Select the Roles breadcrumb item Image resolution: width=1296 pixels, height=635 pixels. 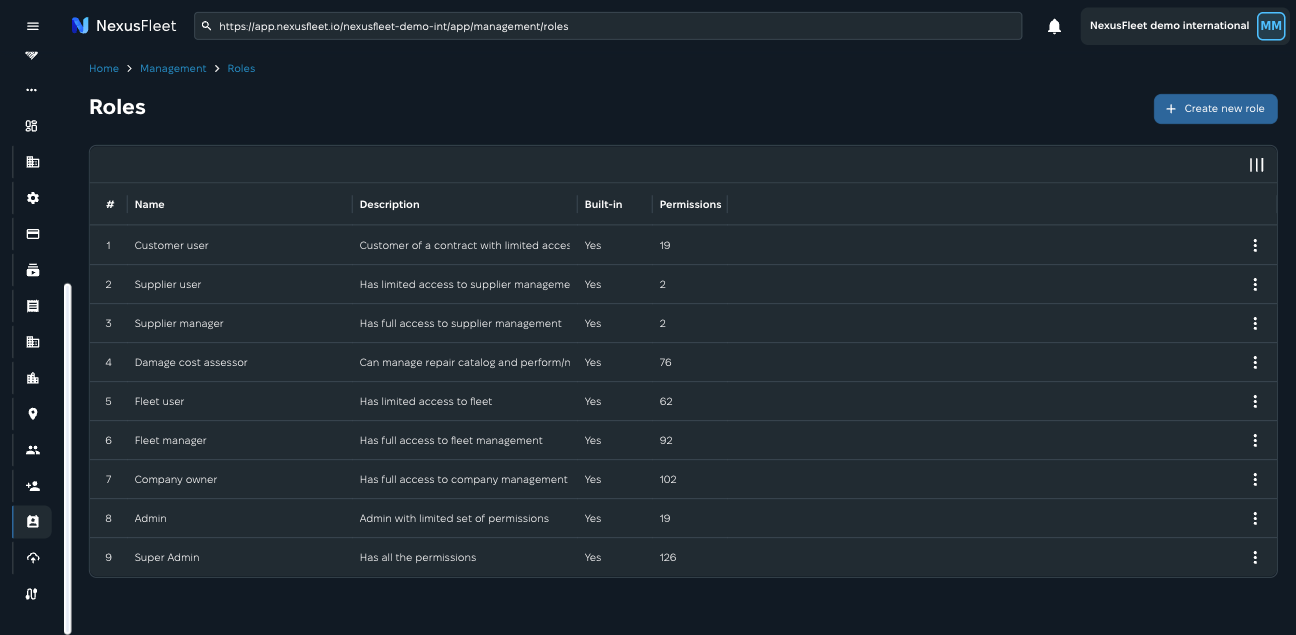tap(241, 68)
